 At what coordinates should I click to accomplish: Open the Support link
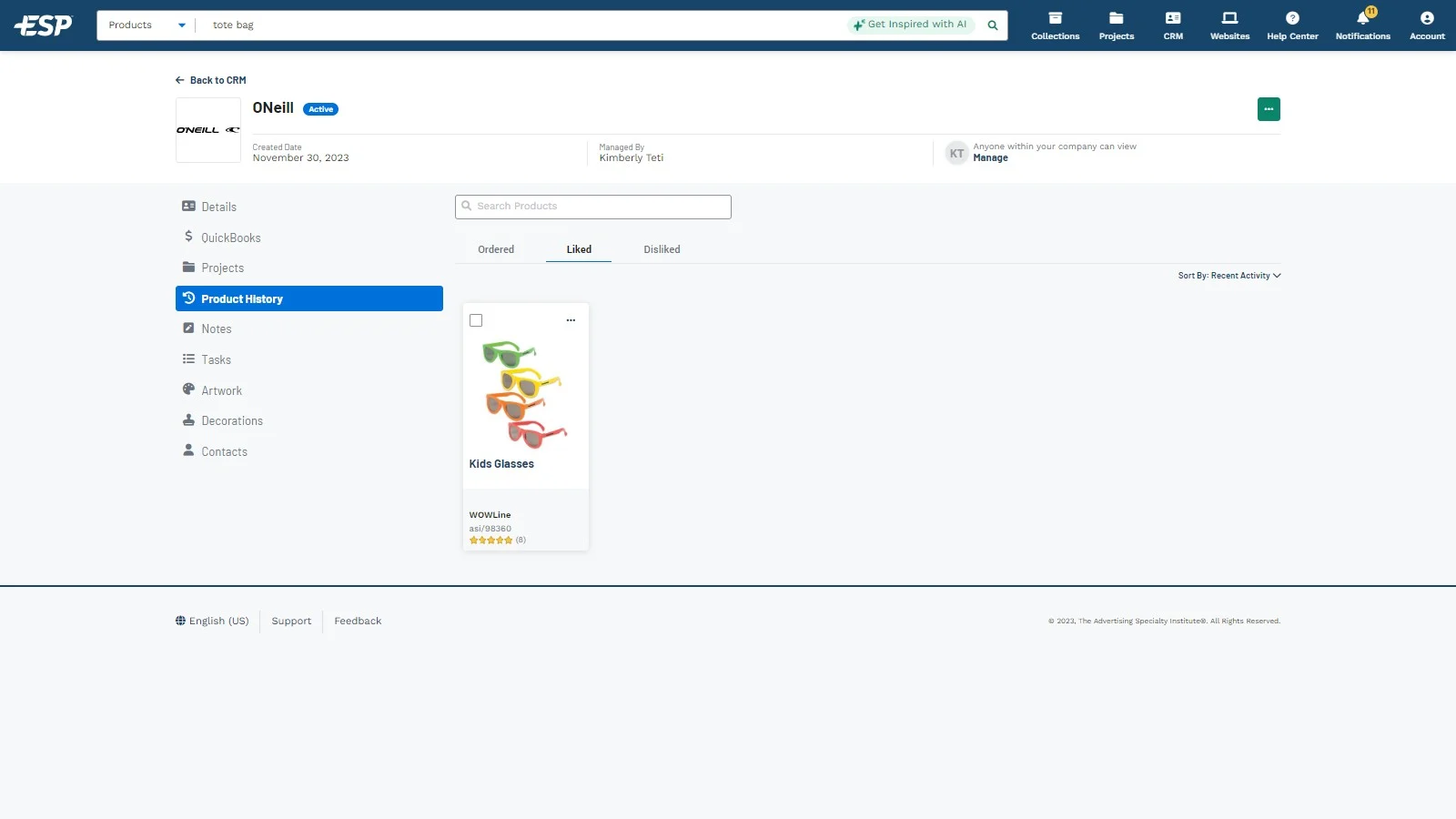[291, 621]
